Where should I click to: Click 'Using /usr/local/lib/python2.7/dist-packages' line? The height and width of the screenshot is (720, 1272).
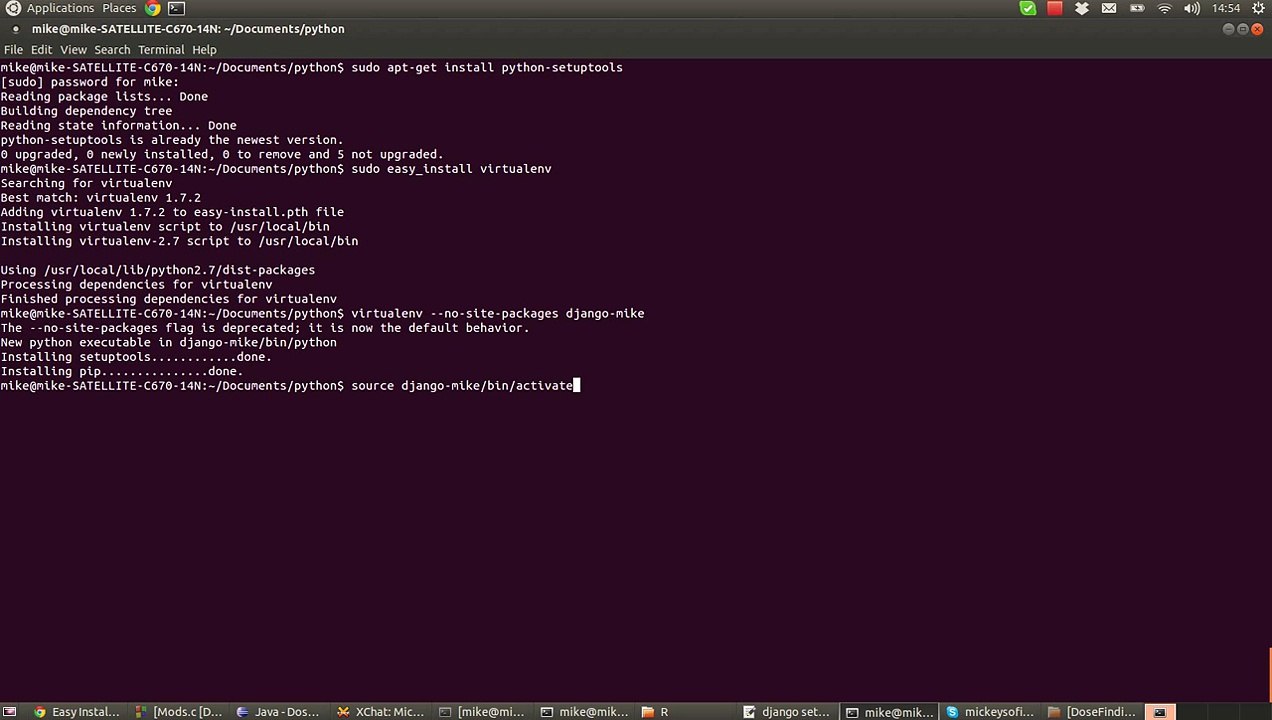coord(158,270)
